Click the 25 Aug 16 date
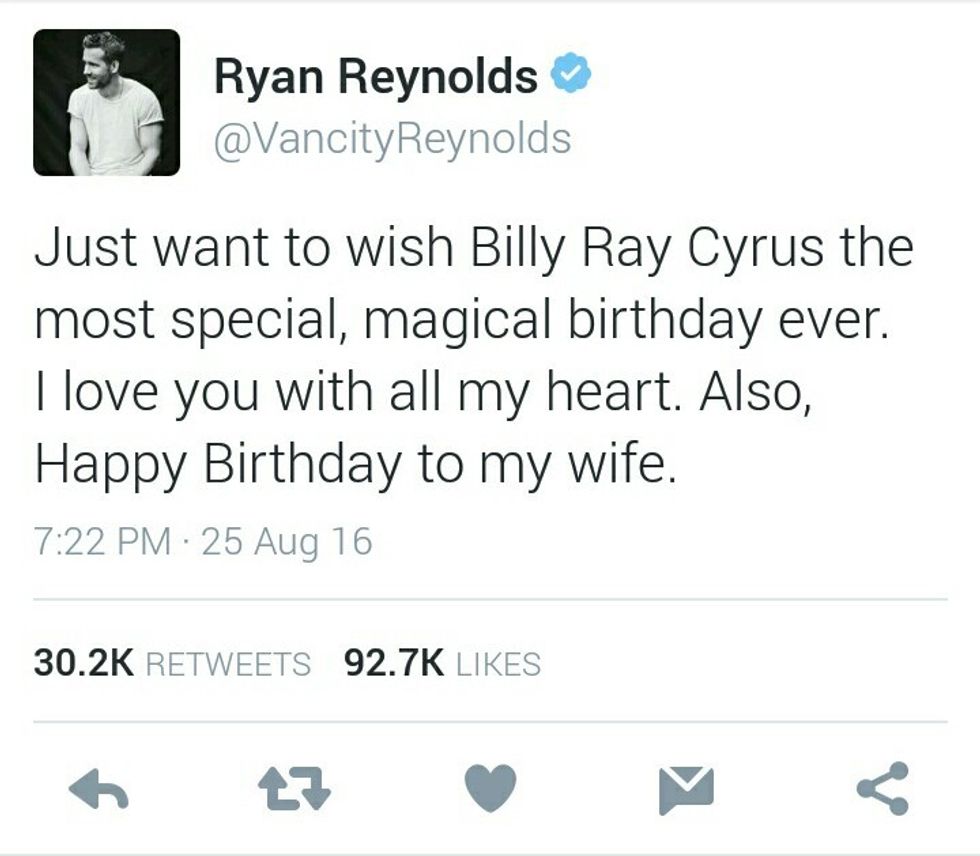Image resolution: width=980 pixels, height=856 pixels. click(287, 541)
